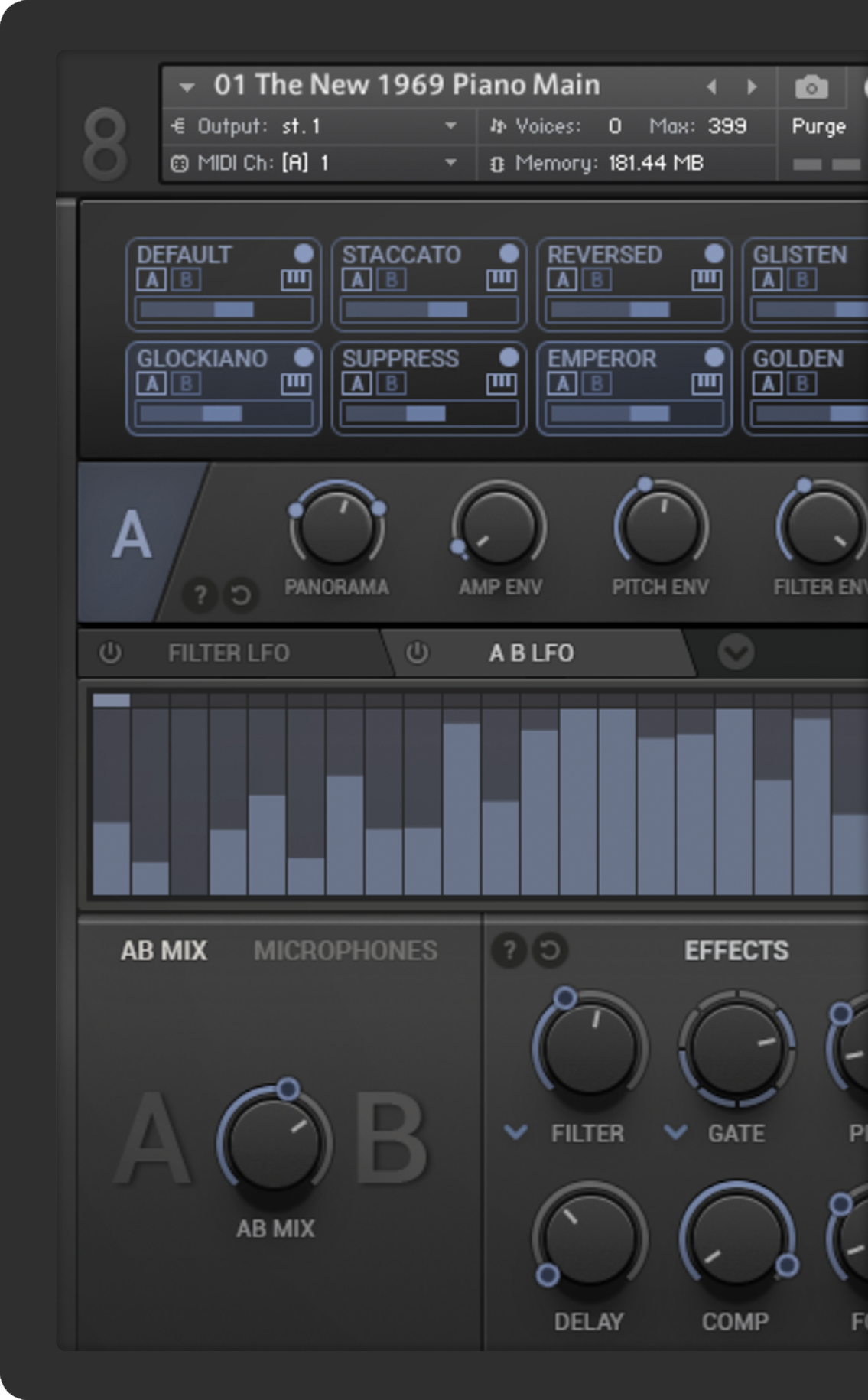Image resolution: width=868 pixels, height=1400 pixels.
Task: Select the MICROPHONES tab
Action: pyautogui.click(x=346, y=950)
